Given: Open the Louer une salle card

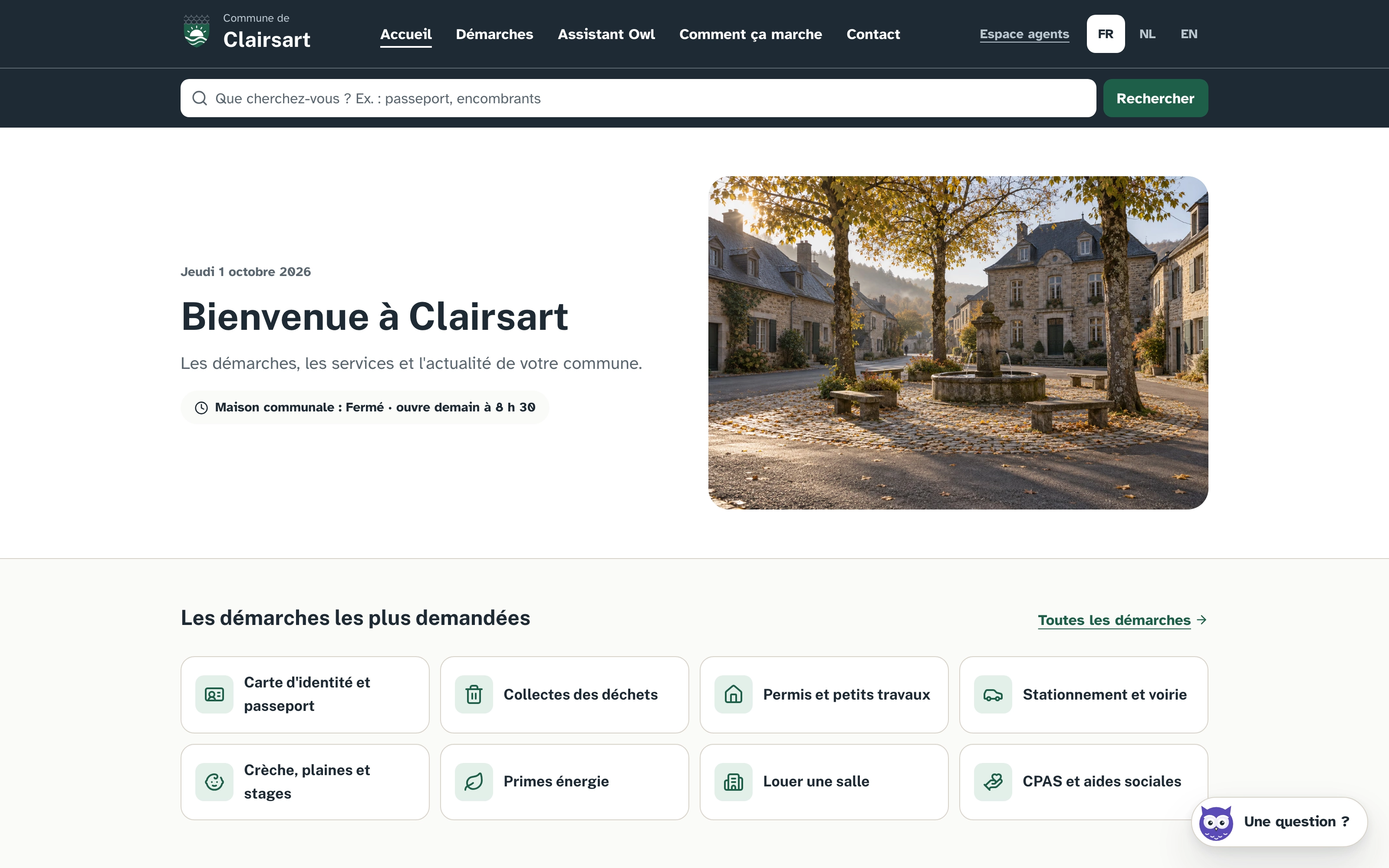Looking at the screenshot, I should (824, 782).
